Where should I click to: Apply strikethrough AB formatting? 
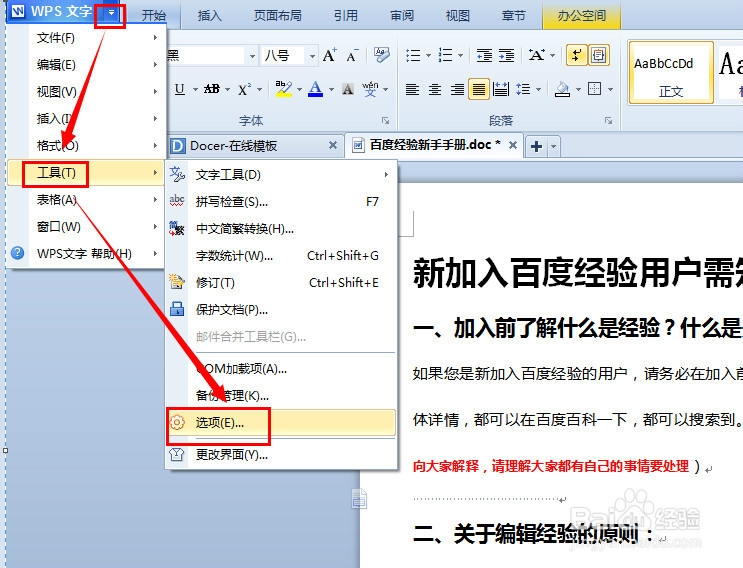click(212, 89)
